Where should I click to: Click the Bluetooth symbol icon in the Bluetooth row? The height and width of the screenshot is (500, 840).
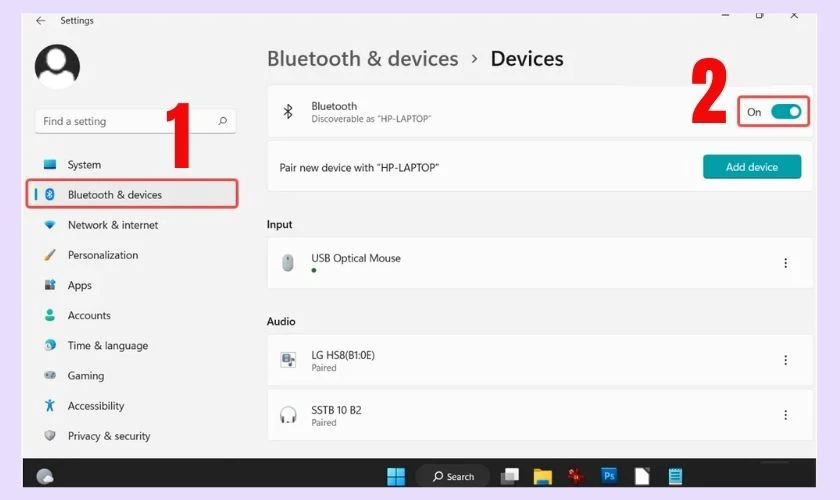click(288, 111)
